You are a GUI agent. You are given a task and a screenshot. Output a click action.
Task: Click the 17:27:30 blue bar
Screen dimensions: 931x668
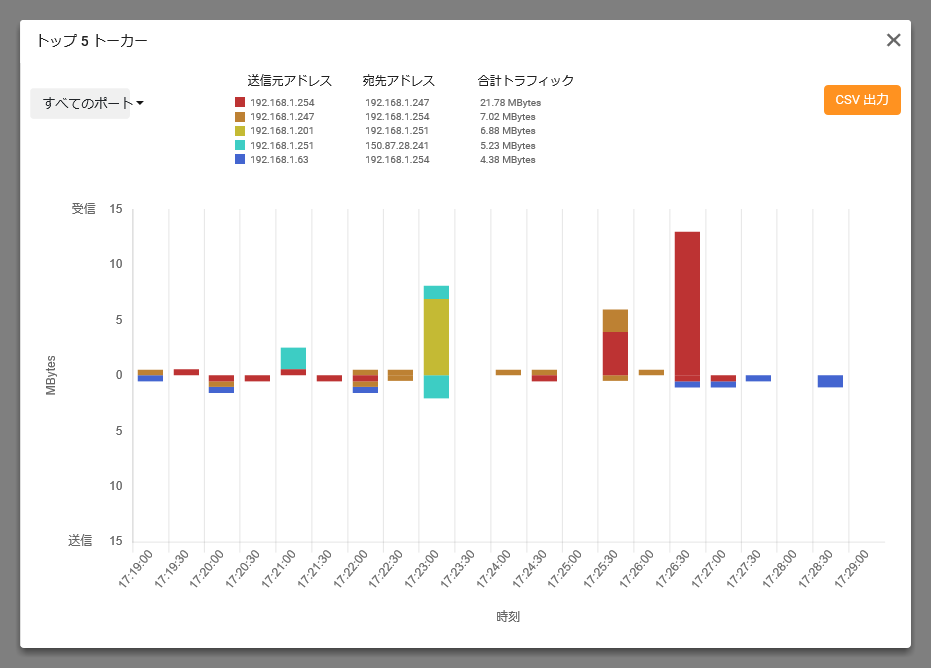[758, 378]
